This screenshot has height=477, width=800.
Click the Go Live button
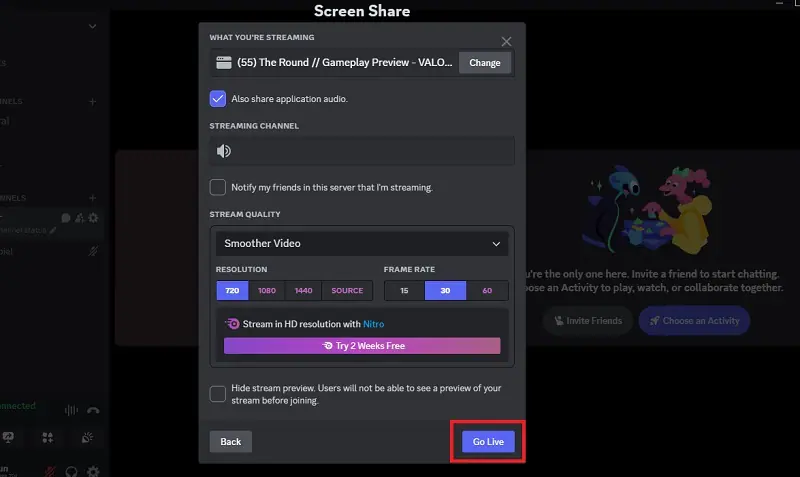(488, 441)
